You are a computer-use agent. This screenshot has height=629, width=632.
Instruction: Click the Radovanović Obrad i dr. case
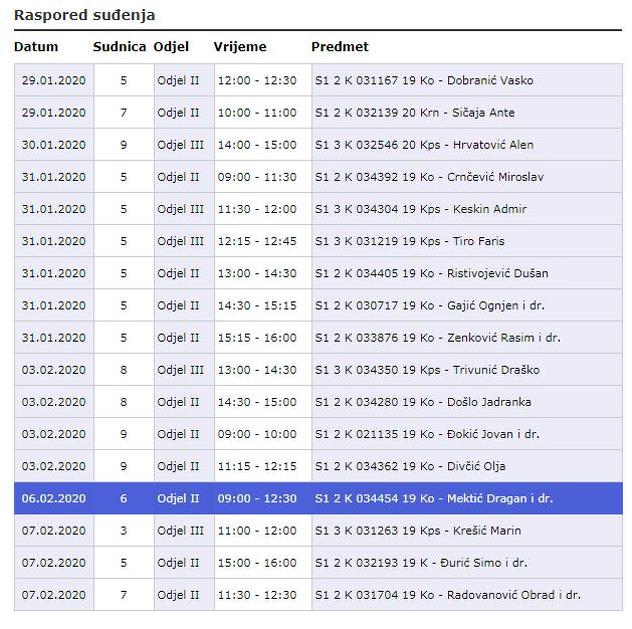pyautogui.click(x=447, y=595)
